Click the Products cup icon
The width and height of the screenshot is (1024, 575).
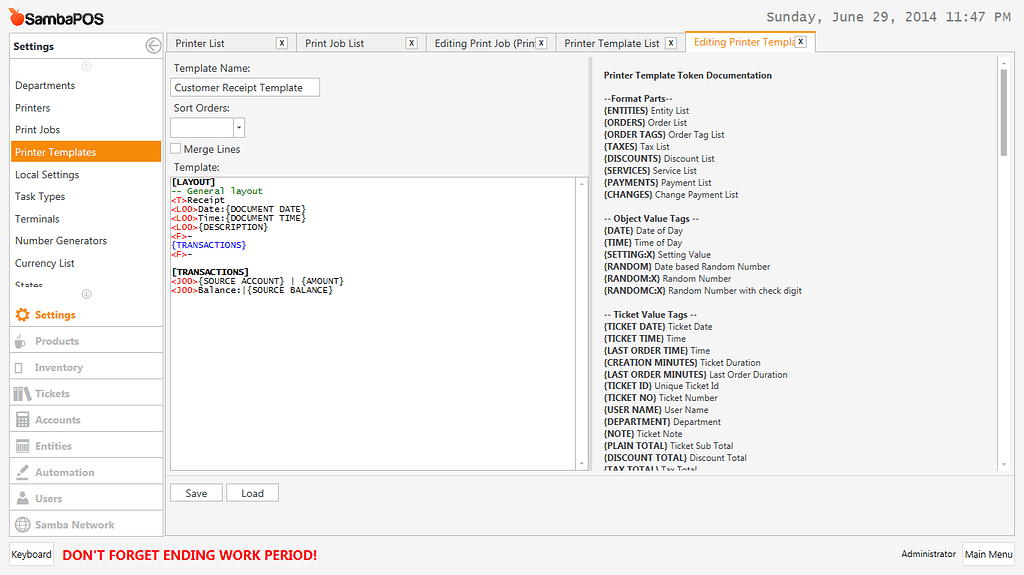click(x=21, y=341)
